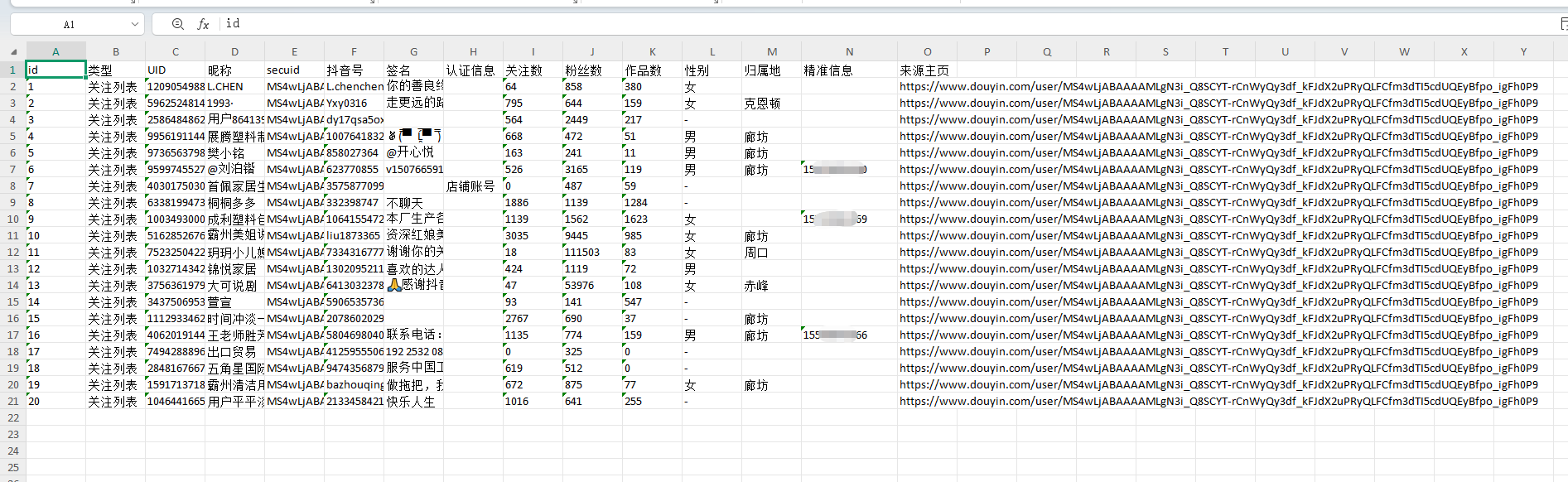Click the formula bar text containing id
1568x482 pixels.
pyautogui.click(x=234, y=24)
